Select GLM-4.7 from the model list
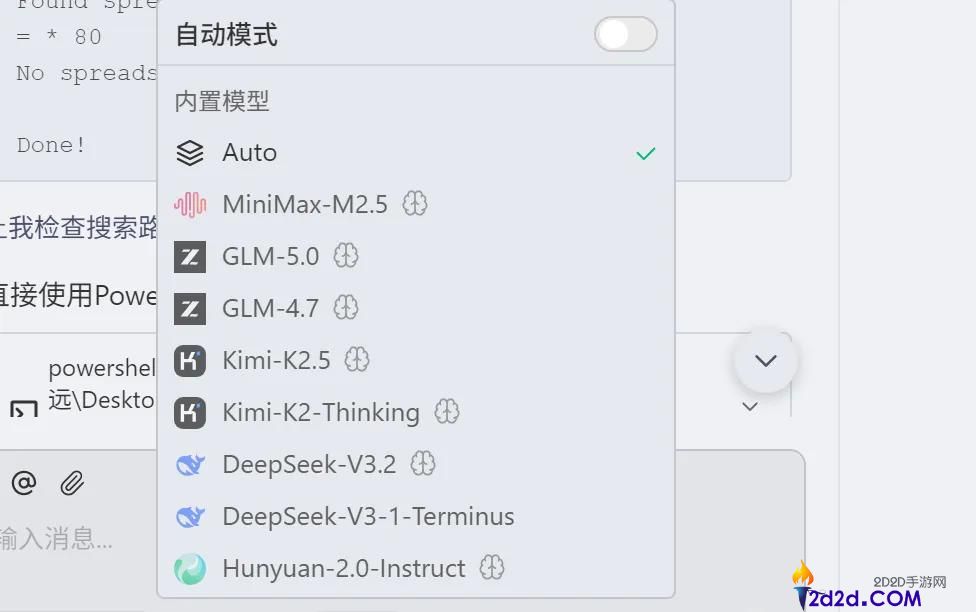Image resolution: width=976 pixels, height=612 pixels. 270,308
